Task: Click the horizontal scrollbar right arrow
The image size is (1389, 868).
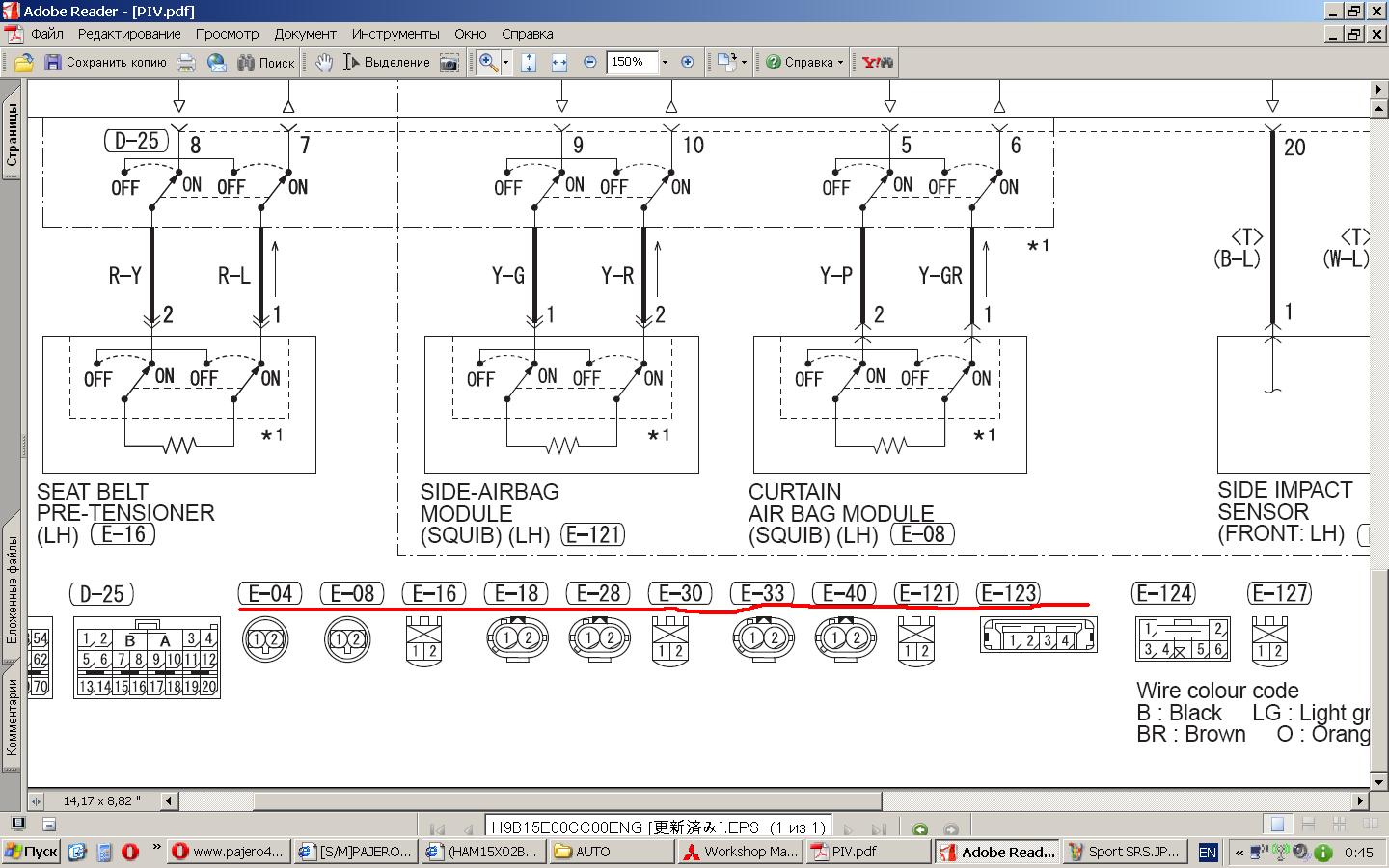Action: click(1361, 800)
